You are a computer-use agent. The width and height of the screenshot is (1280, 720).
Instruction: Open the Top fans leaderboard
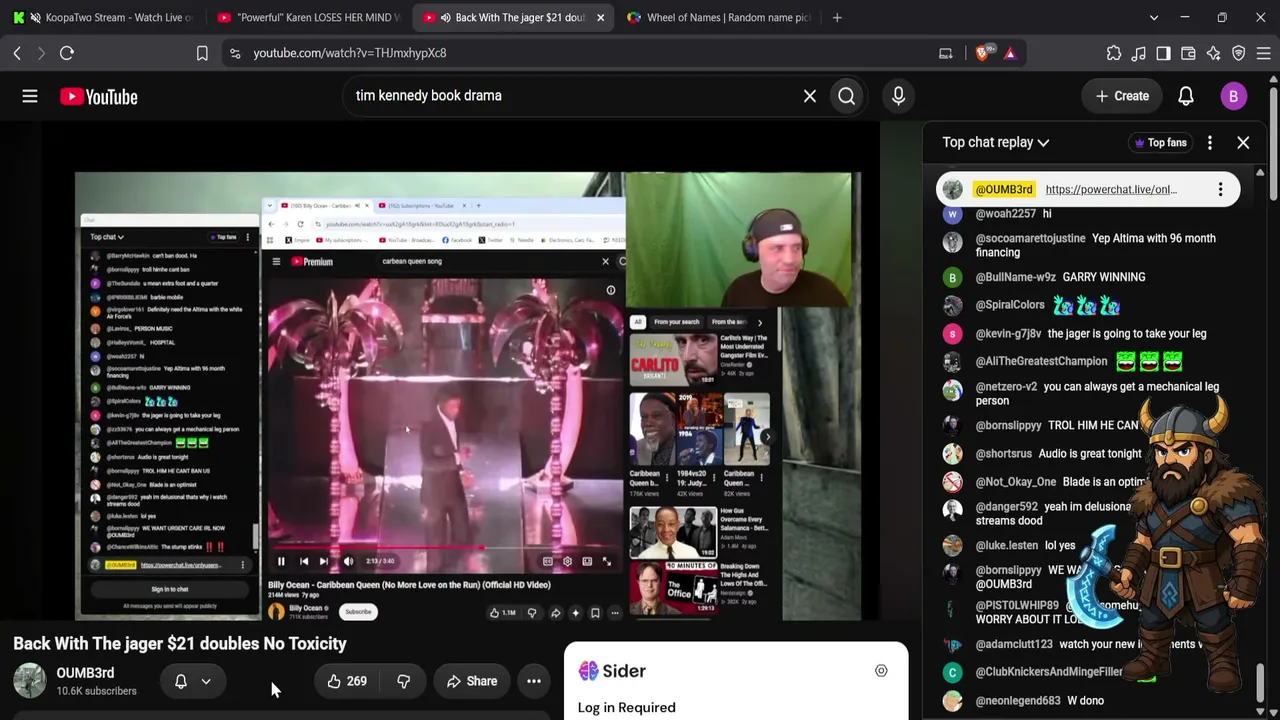(x=1159, y=143)
